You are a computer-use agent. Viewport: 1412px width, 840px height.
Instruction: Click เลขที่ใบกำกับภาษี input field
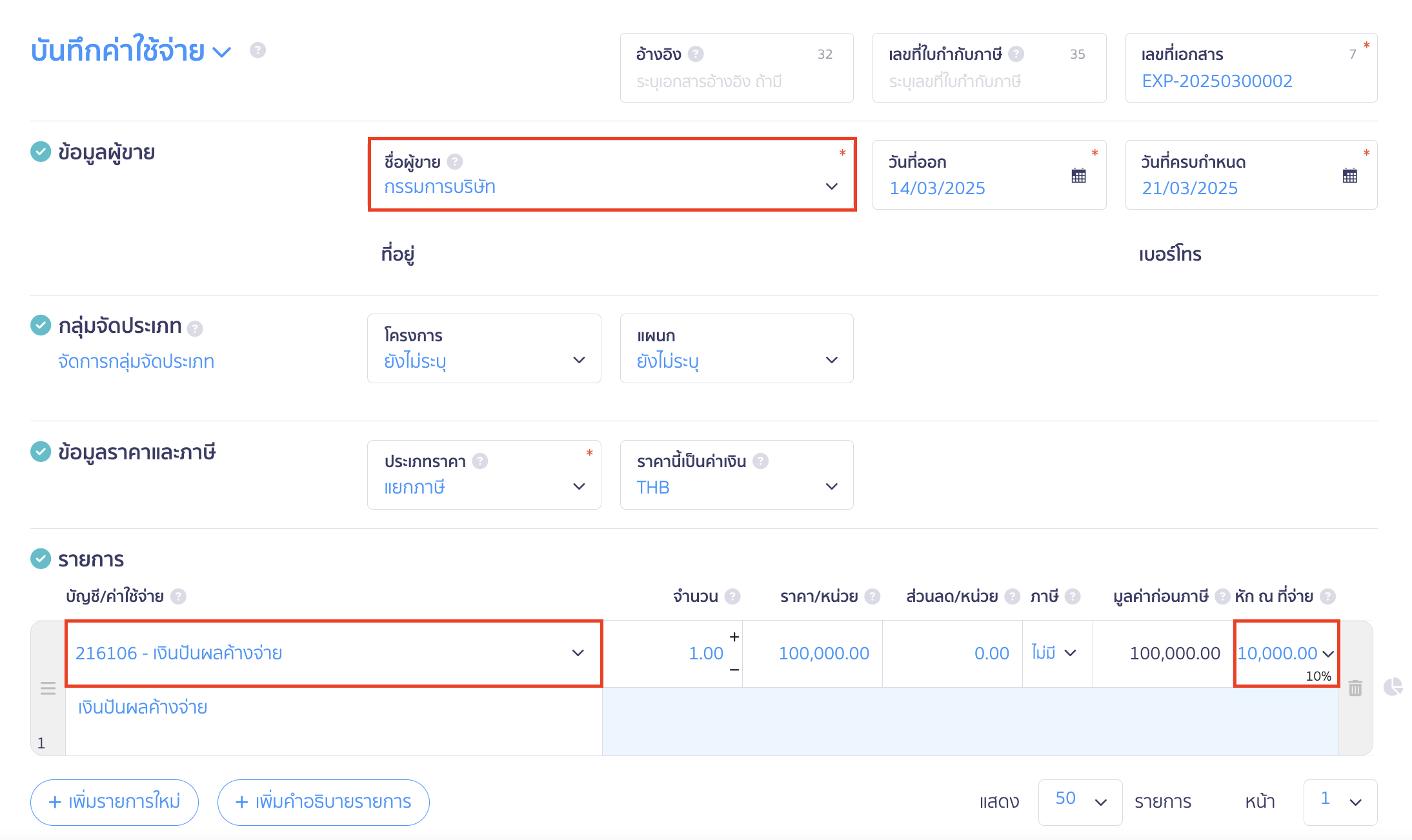pos(989,68)
